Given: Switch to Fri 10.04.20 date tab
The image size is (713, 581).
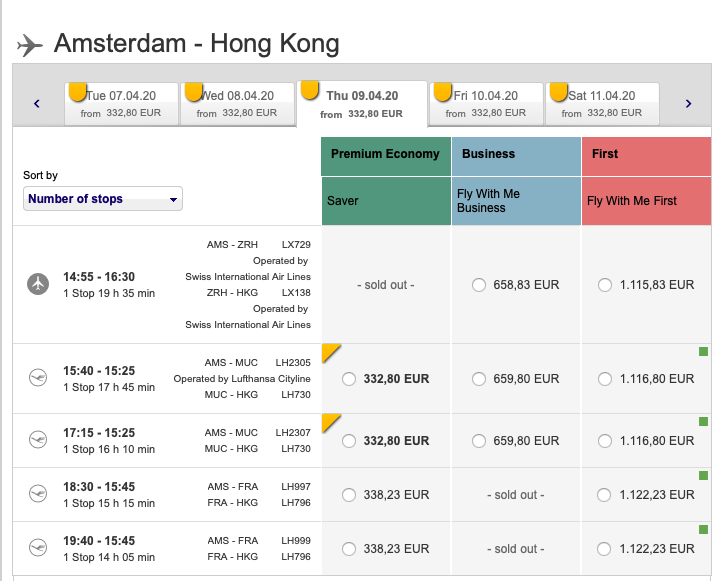Looking at the screenshot, I should (487, 104).
